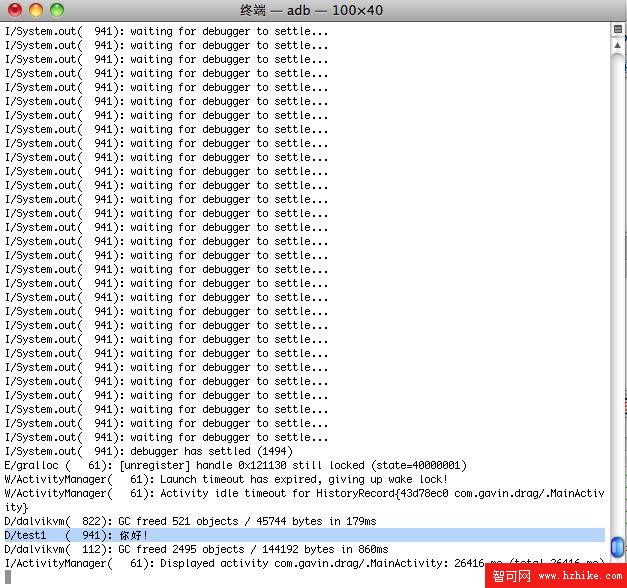The image size is (627, 588).
Task: Click the blue scrollbar thumb
Action: tap(618, 547)
